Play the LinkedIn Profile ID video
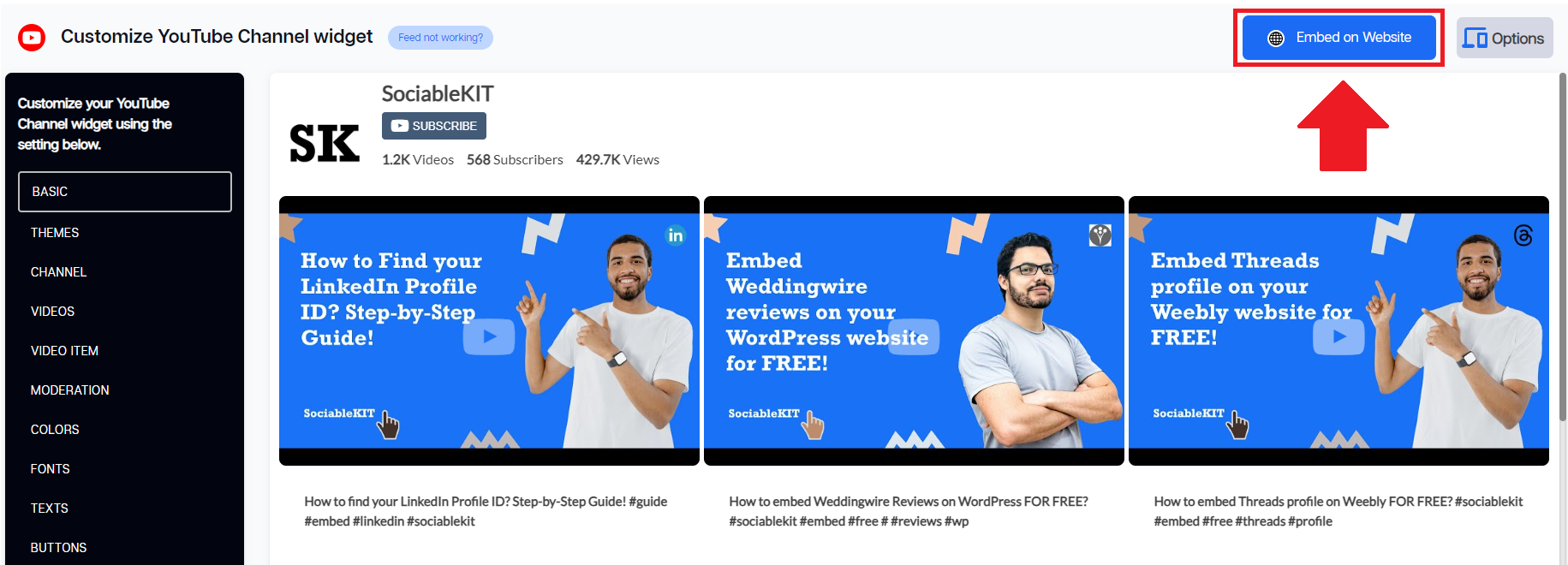Viewport: 1568px width, 565px height. point(489,336)
